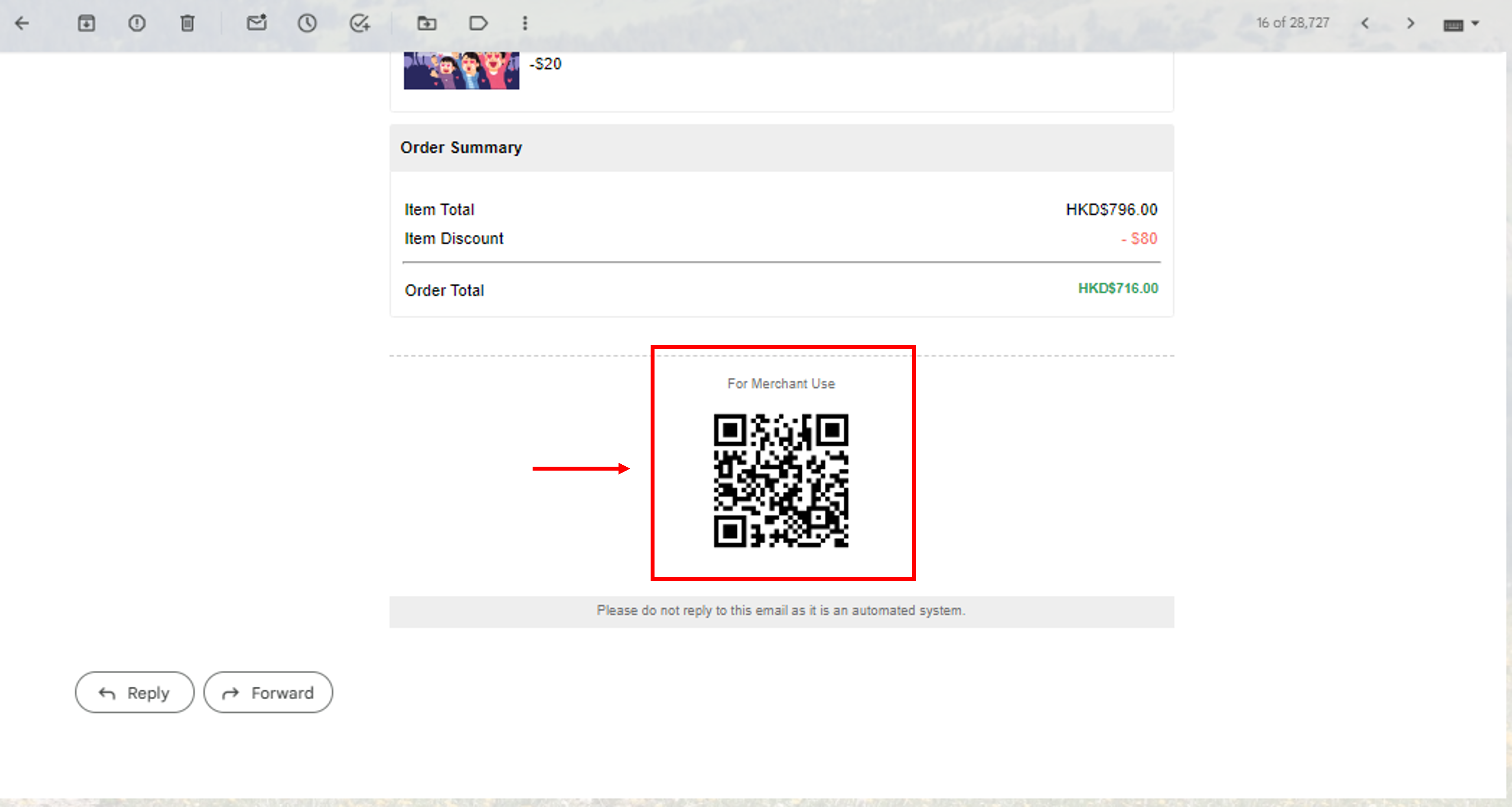Delete this email with trash icon
The image size is (1512, 807).
click(x=187, y=24)
